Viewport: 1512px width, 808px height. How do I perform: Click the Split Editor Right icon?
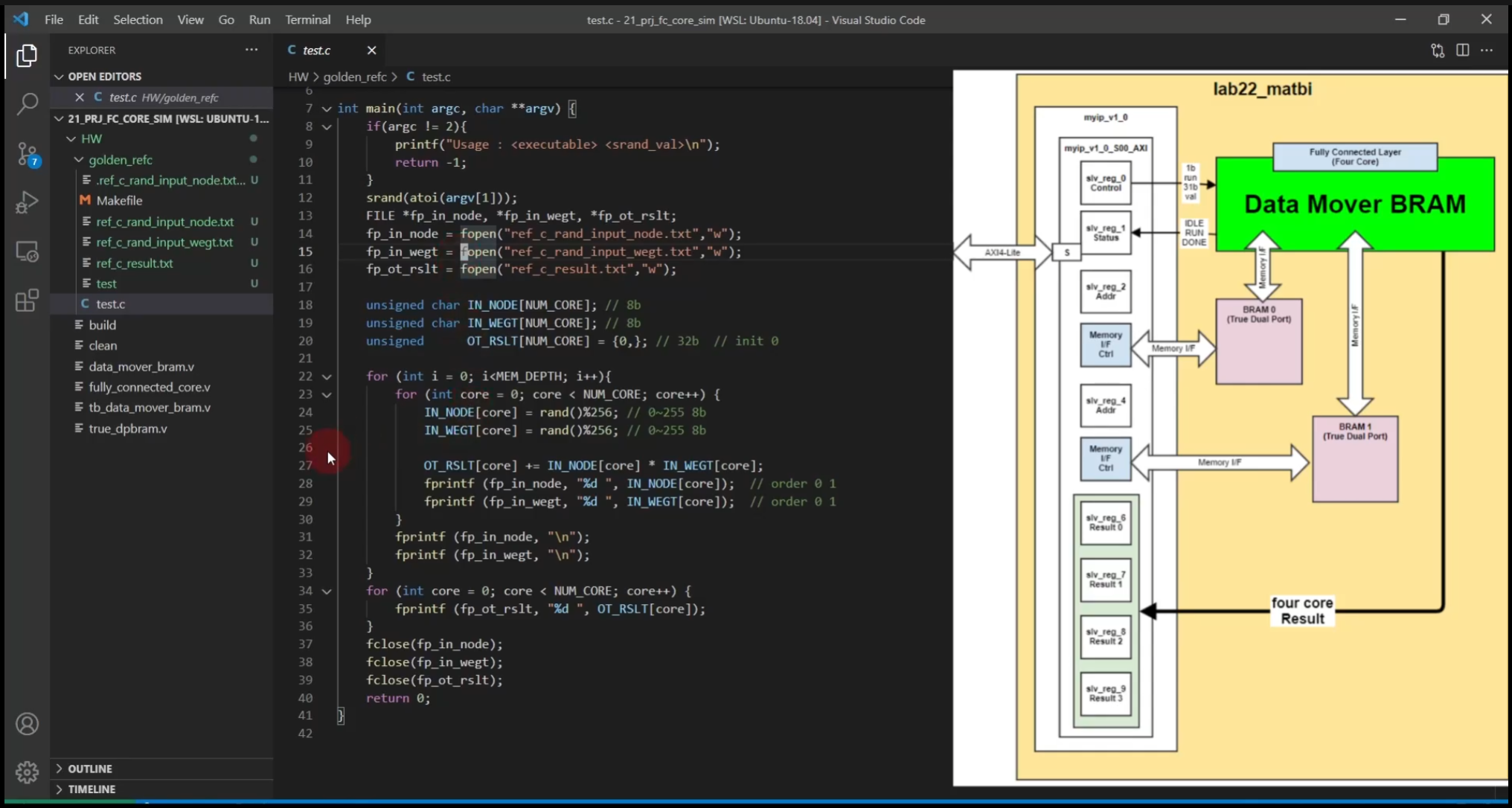(x=1462, y=50)
